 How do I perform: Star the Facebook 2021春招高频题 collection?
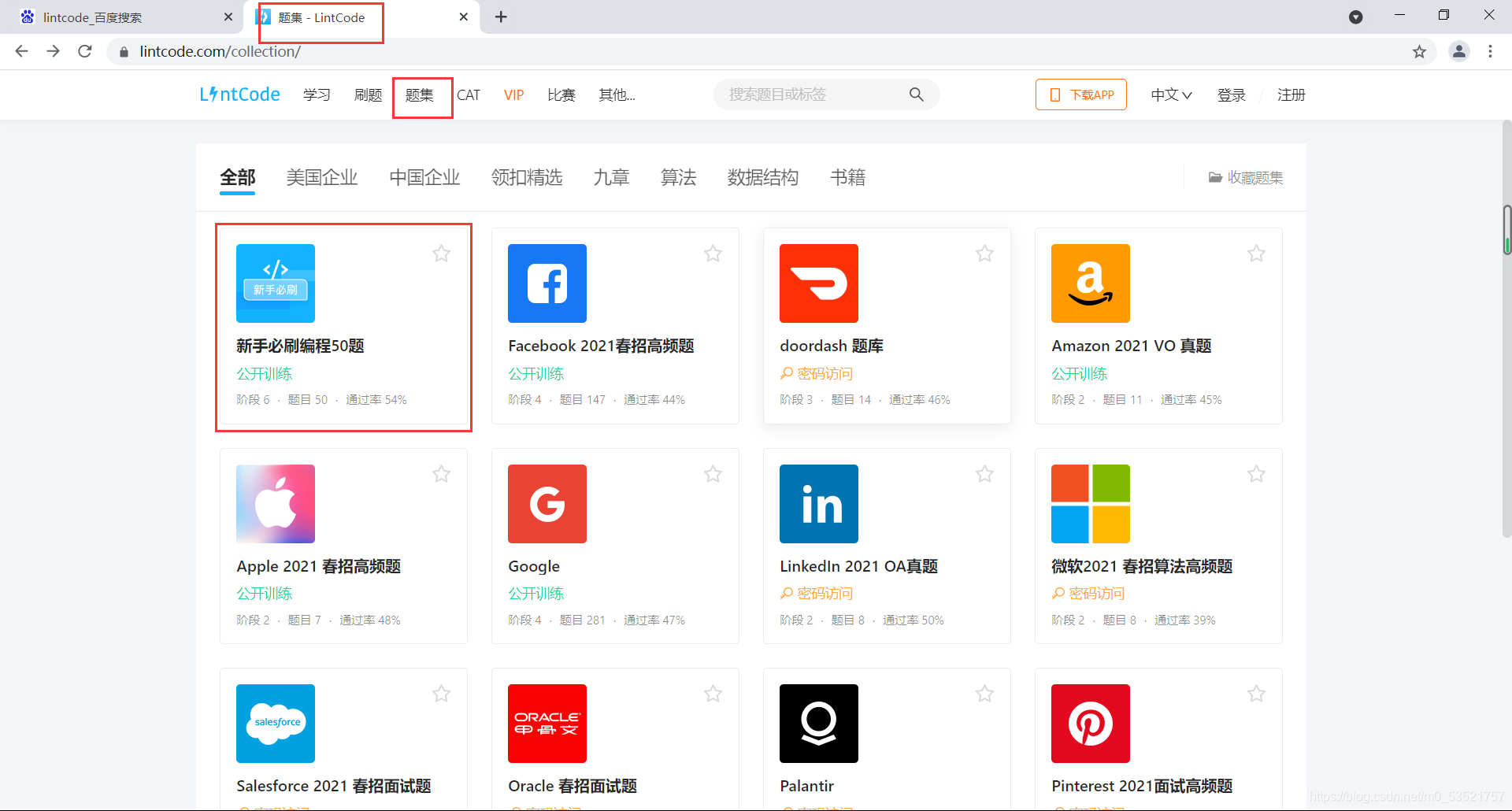[x=713, y=254]
